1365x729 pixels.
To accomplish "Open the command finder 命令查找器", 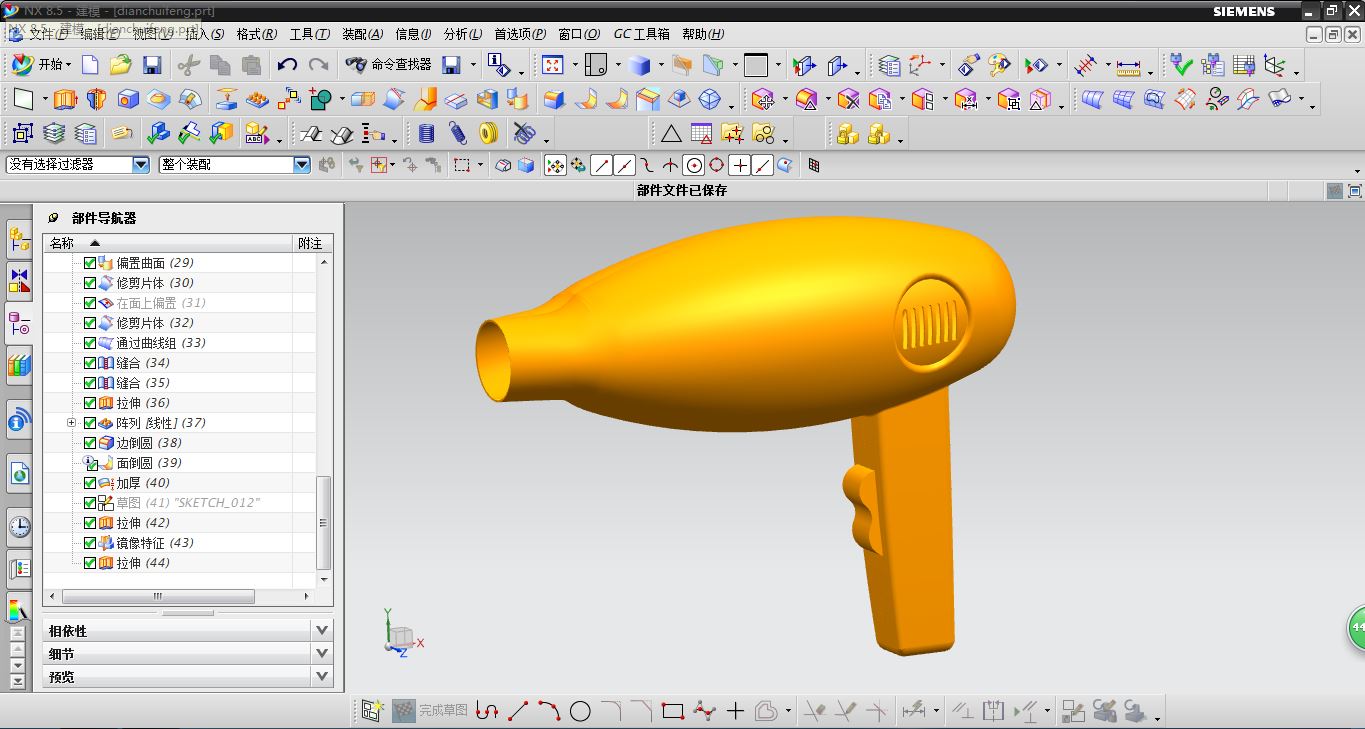I will pyautogui.click(x=388, y=65).
